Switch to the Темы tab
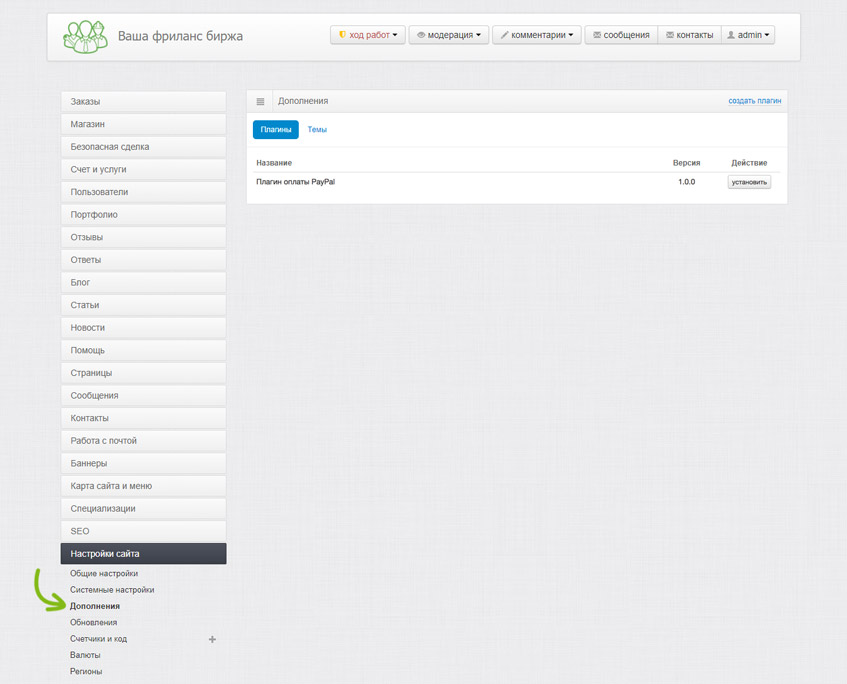Screen dimensions: 847x684 pyautogui.click(x=317, y=130)
